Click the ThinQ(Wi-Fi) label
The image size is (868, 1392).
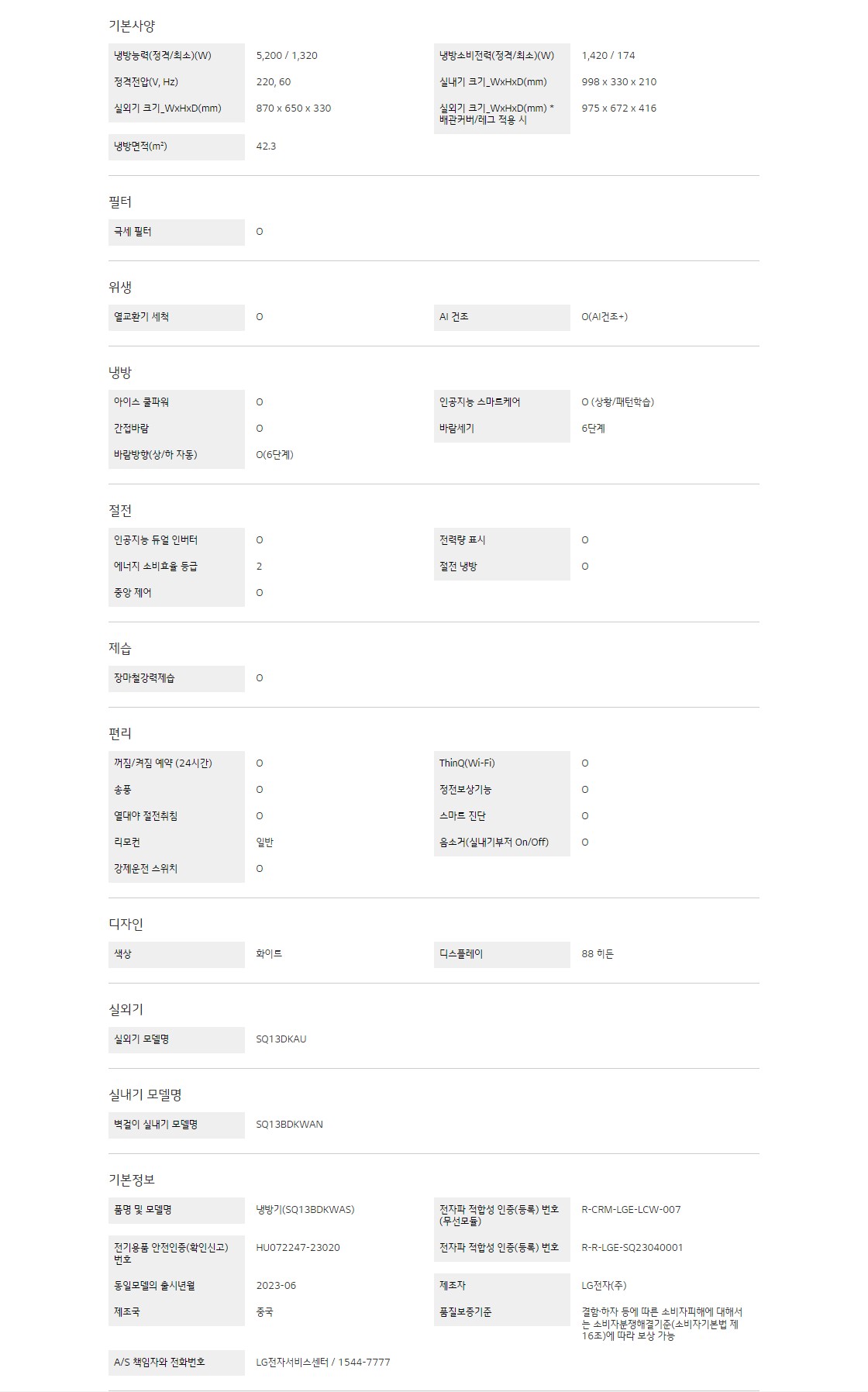467,763
